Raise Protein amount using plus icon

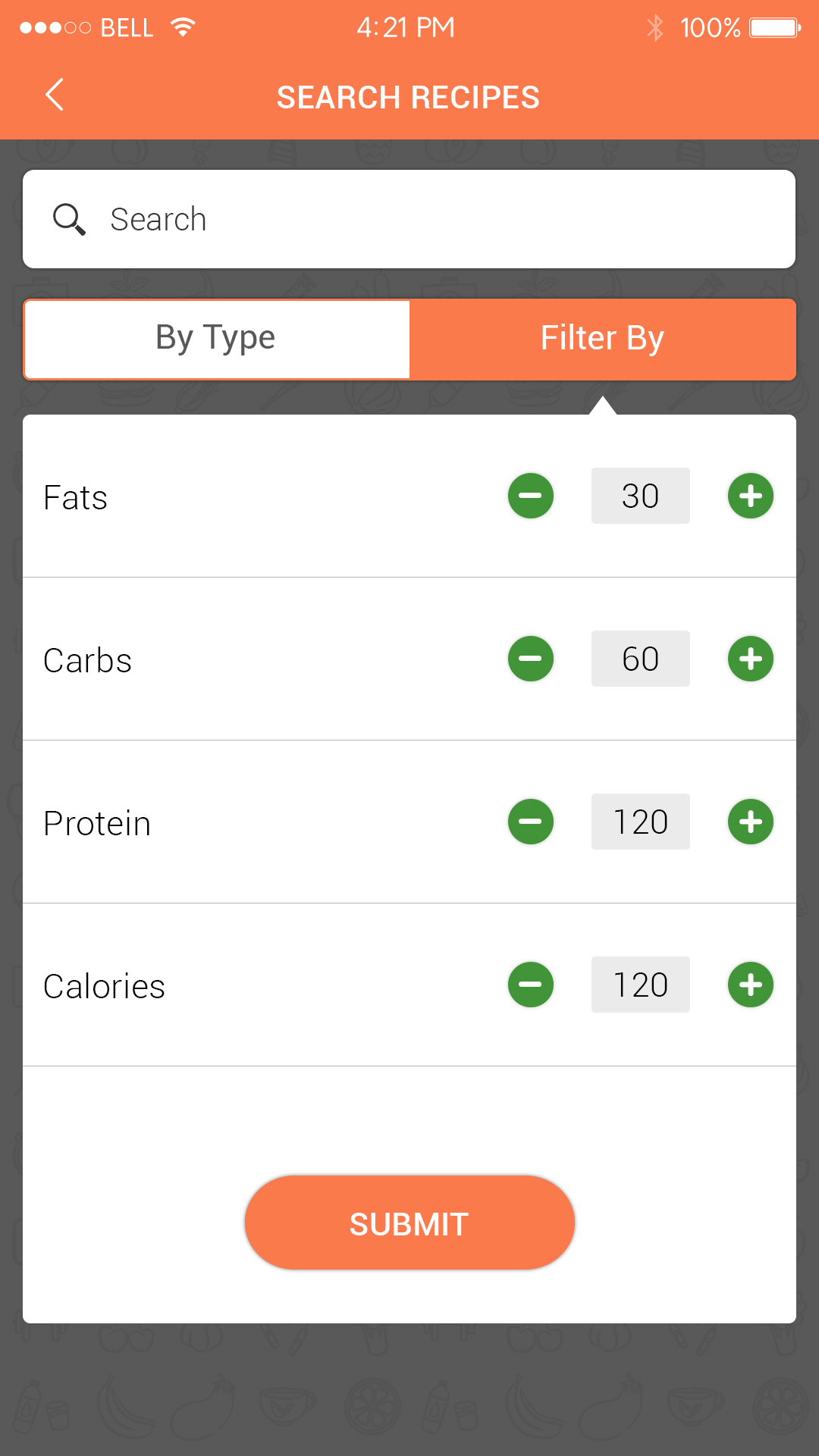tap(751, 822)
